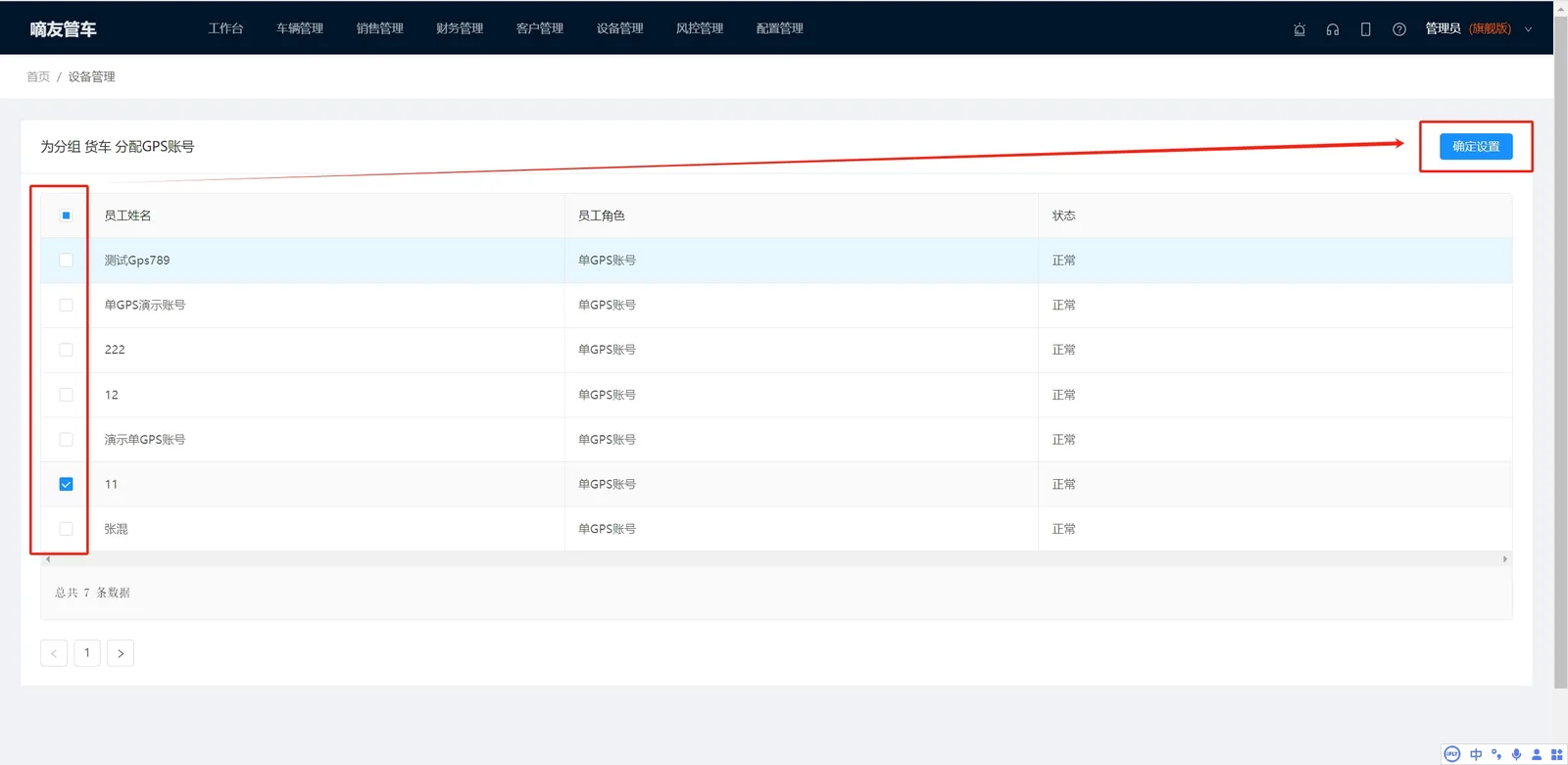Check the box for 测试Gps789
This screenshot has width=1568, height=765.
66,261
